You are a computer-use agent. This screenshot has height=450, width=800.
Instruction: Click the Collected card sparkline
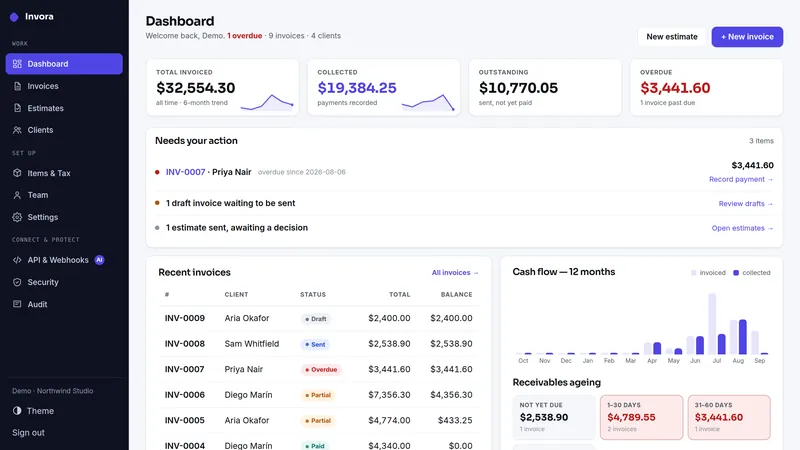[x=428, y=102]
